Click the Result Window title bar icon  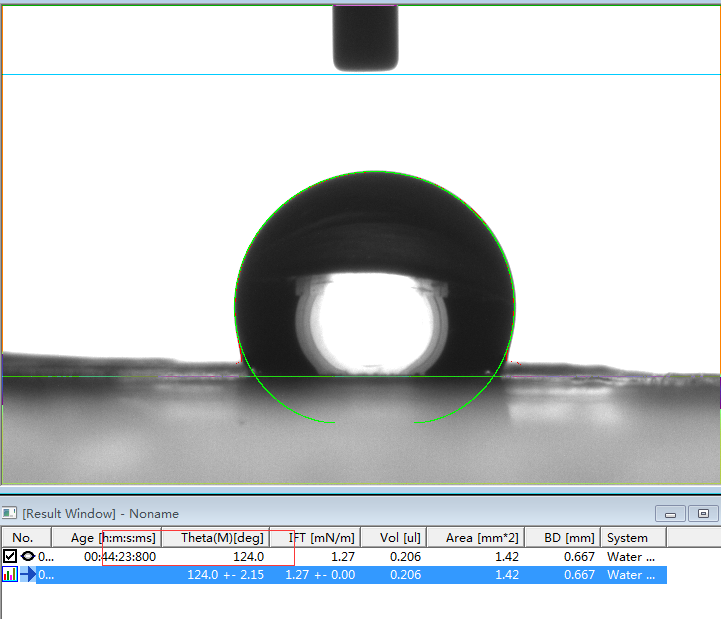click(x=10, y=513)
